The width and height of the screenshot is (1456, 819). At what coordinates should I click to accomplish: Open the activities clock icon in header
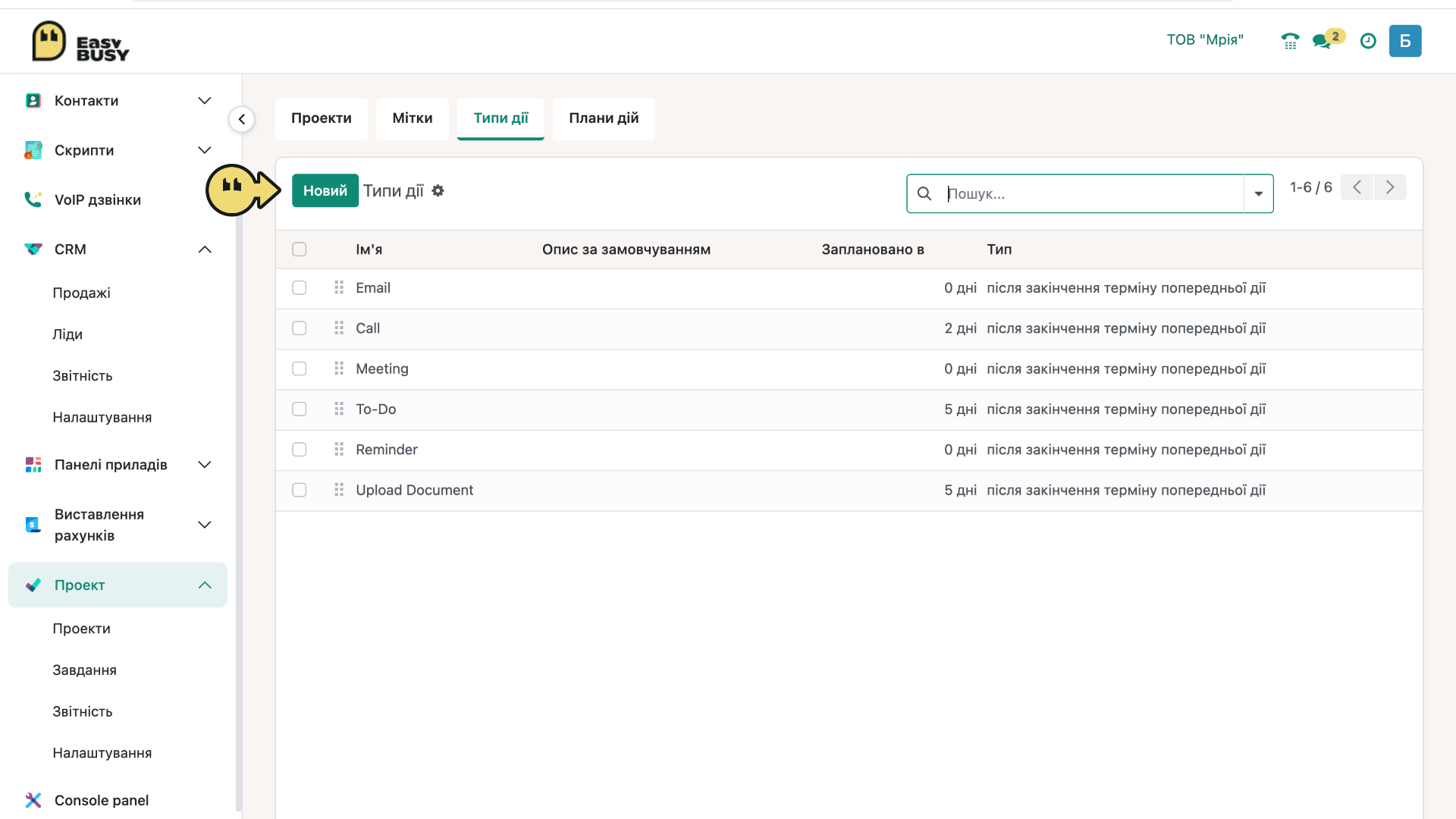coord(1368,41)
